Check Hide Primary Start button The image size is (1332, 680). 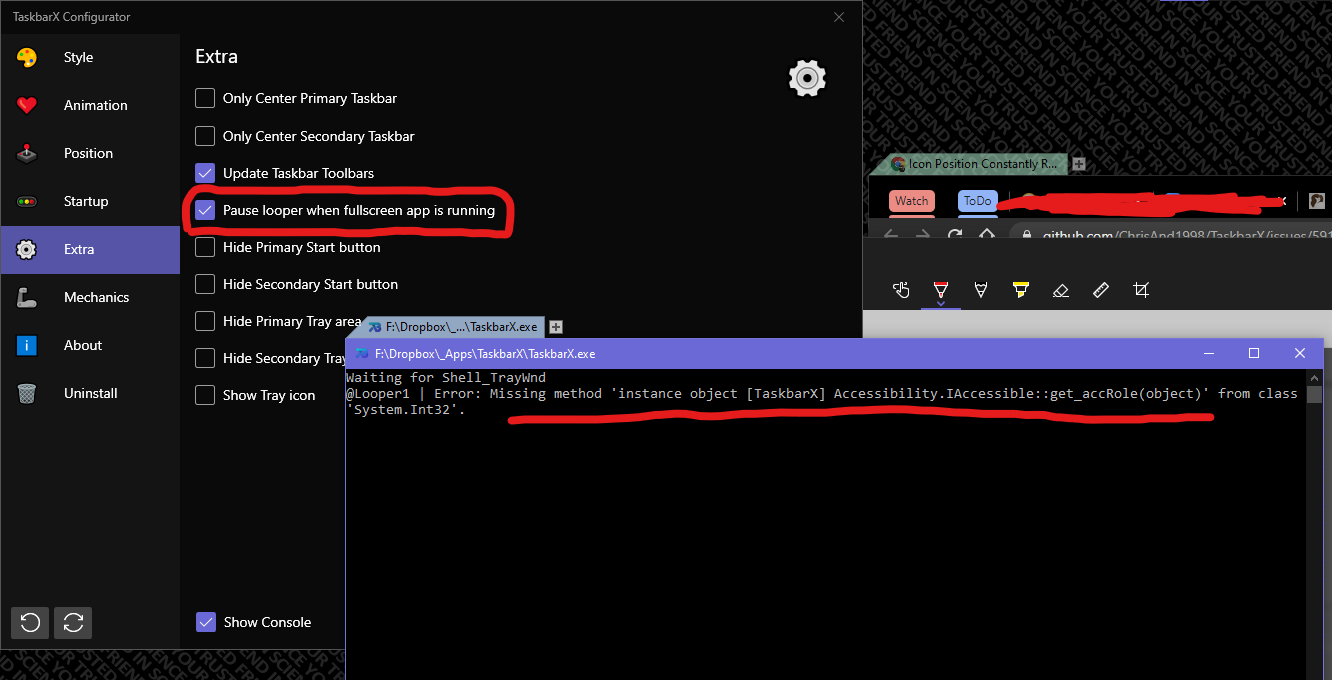(205, 247)
